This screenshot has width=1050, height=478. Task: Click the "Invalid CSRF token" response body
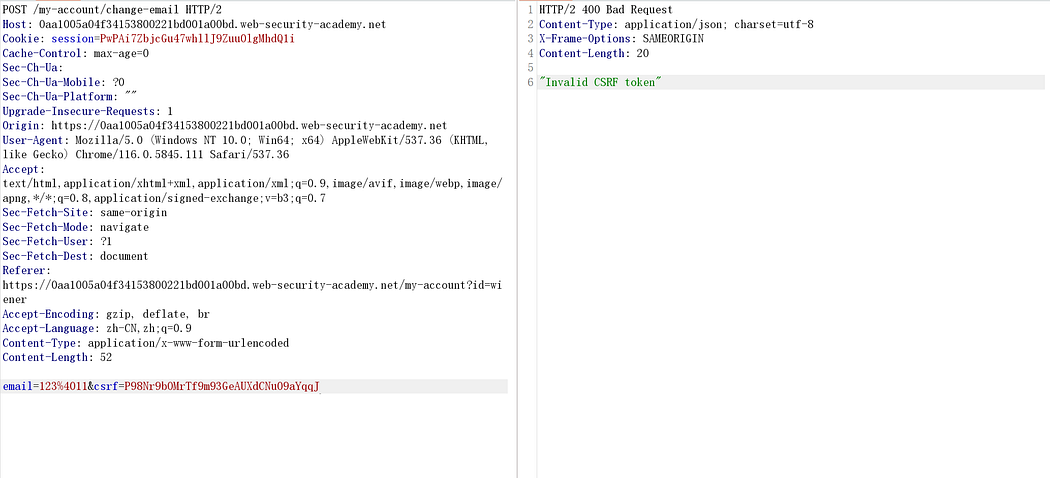click(x=598, y=82)
